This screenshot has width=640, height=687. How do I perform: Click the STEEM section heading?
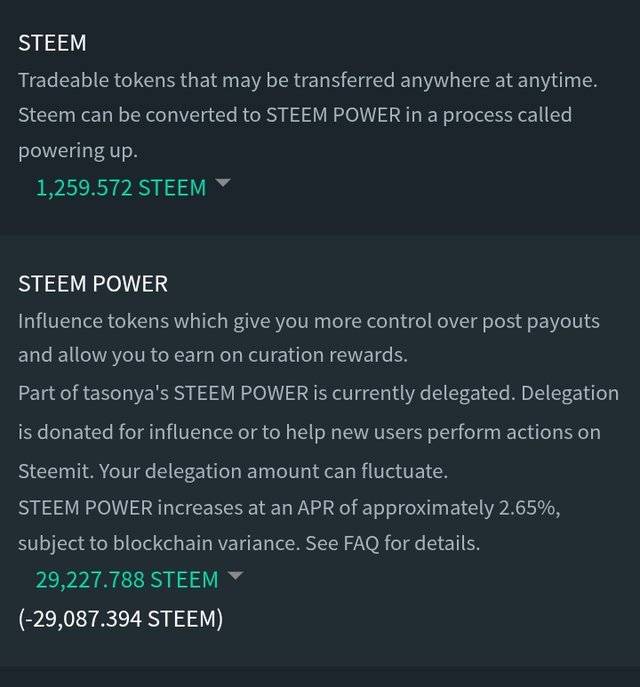point(52,43)
